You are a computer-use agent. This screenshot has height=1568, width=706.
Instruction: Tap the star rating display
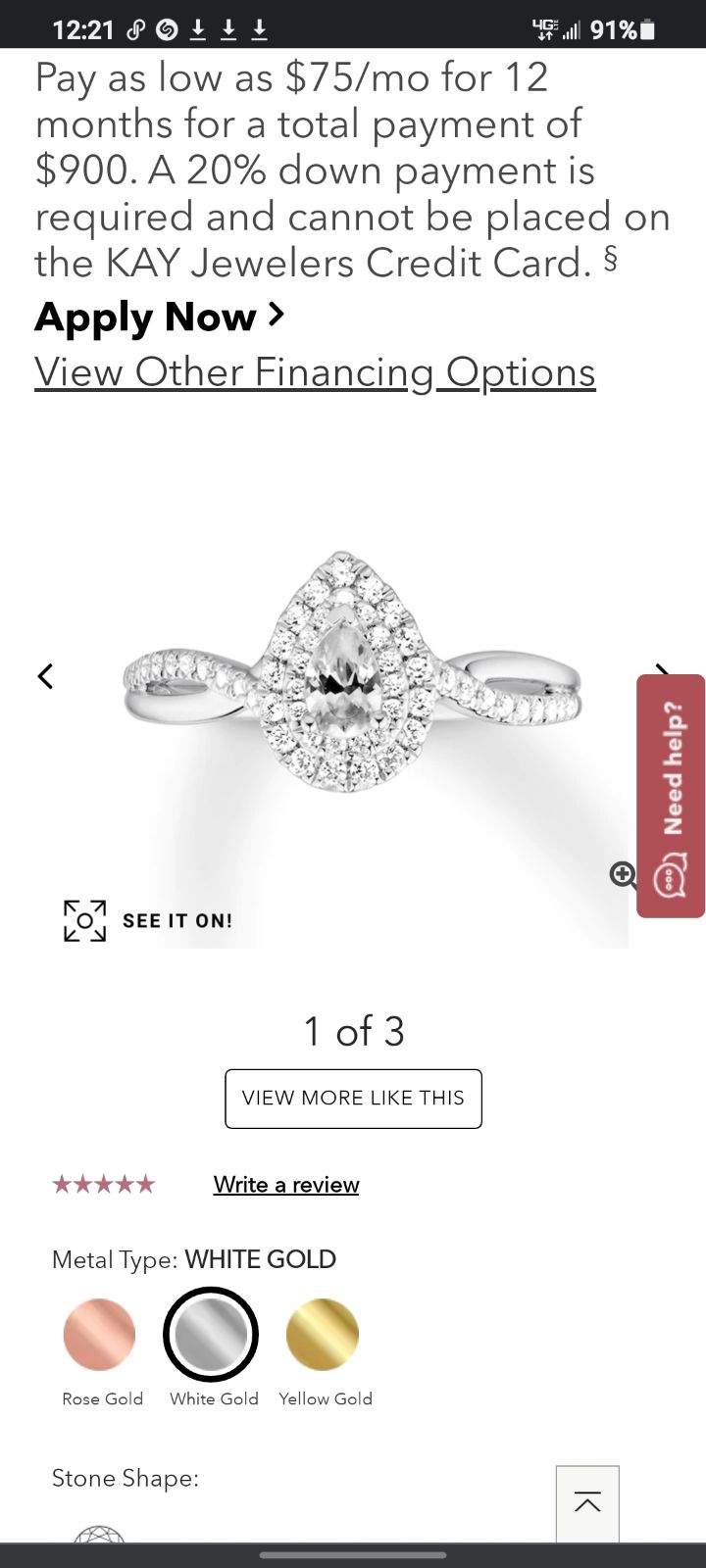[104, 1185]
